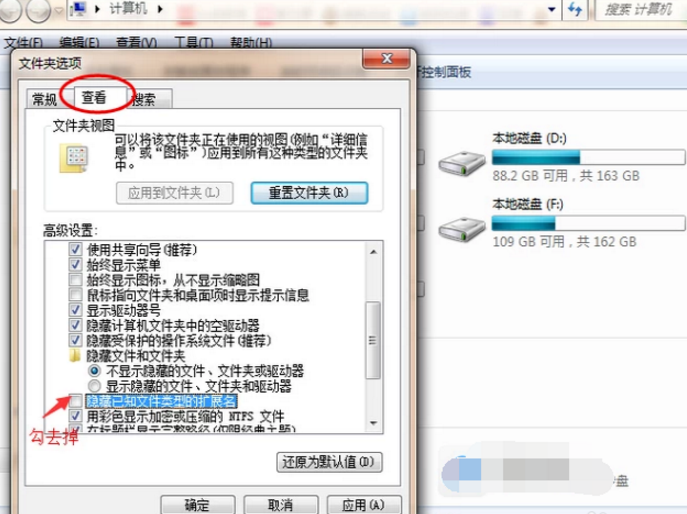Click the scroll down arrow in advanced settings
This screenshot has height=514, width=687.
point(373,423)
